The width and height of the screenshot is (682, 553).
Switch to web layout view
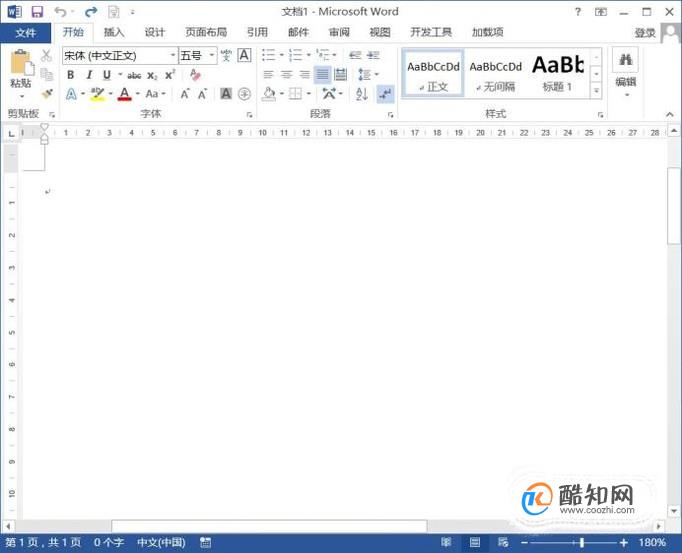point(503,542)
